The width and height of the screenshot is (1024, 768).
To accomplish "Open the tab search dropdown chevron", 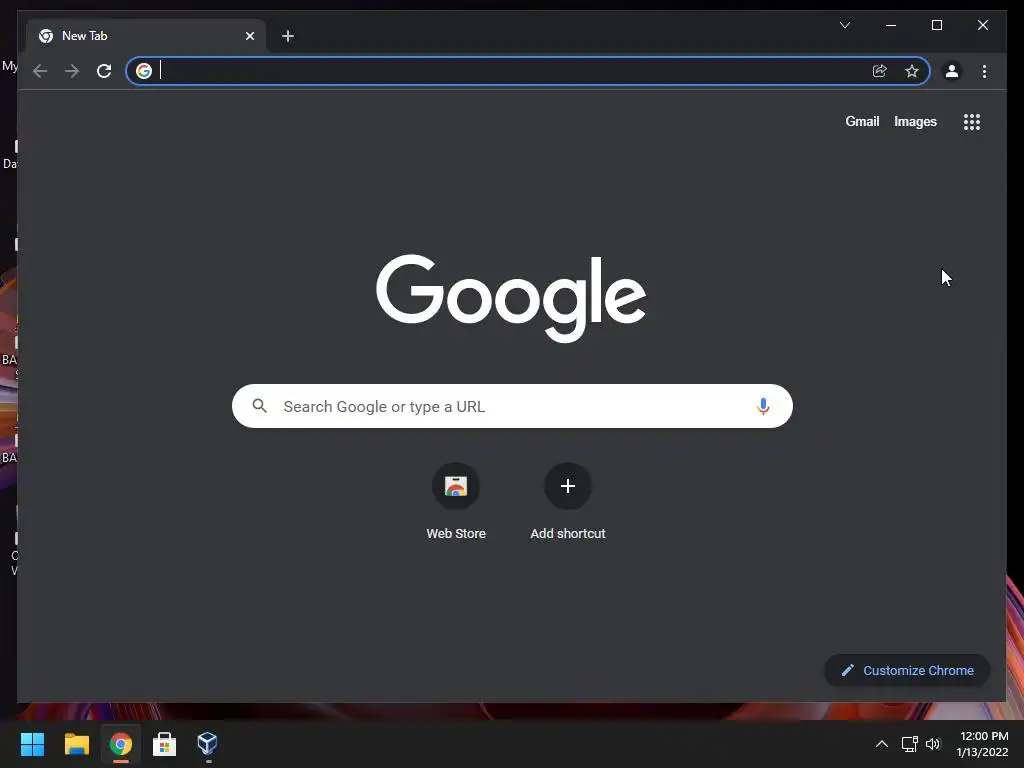I will coord(844,25).
